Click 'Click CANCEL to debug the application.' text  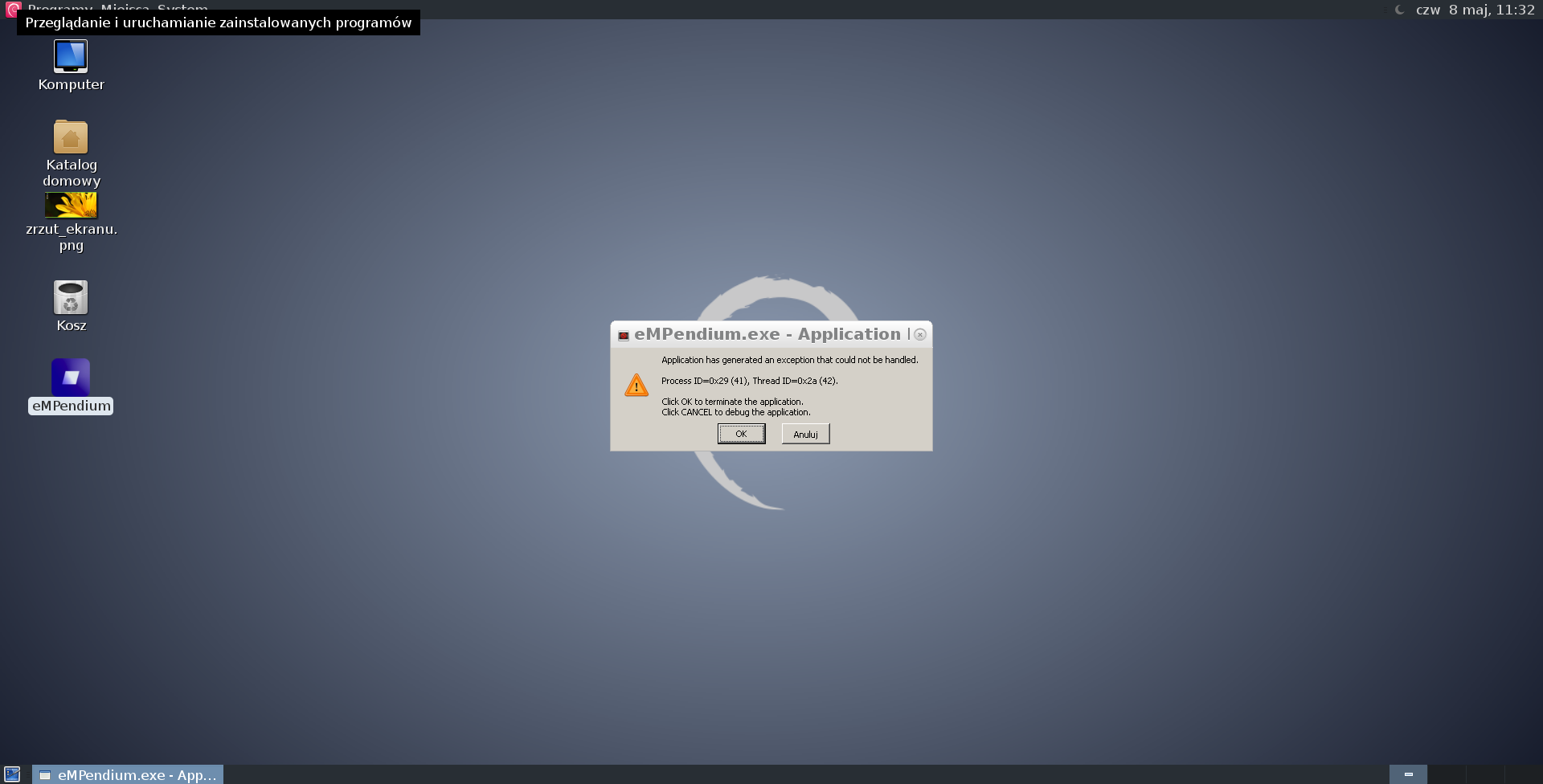coord(735,412)
